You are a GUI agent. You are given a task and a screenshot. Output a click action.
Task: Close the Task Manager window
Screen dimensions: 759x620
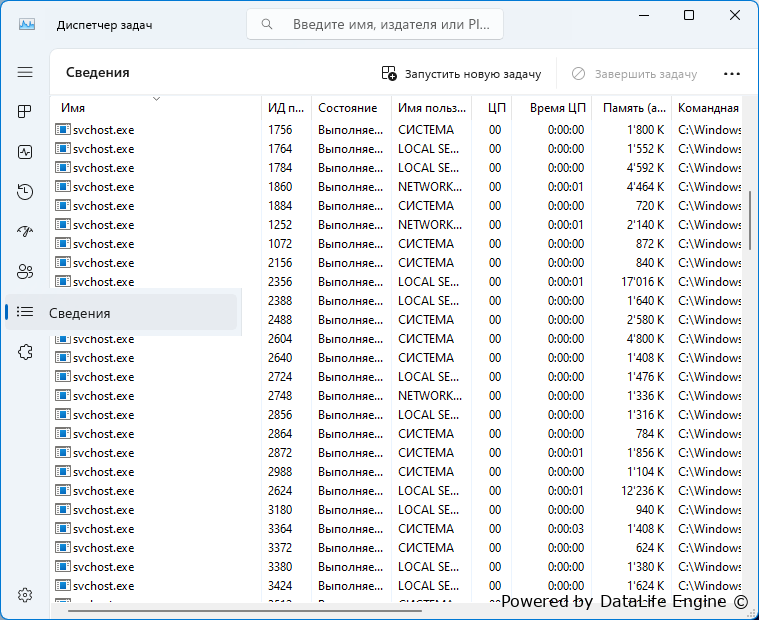[x=734, y=15]
